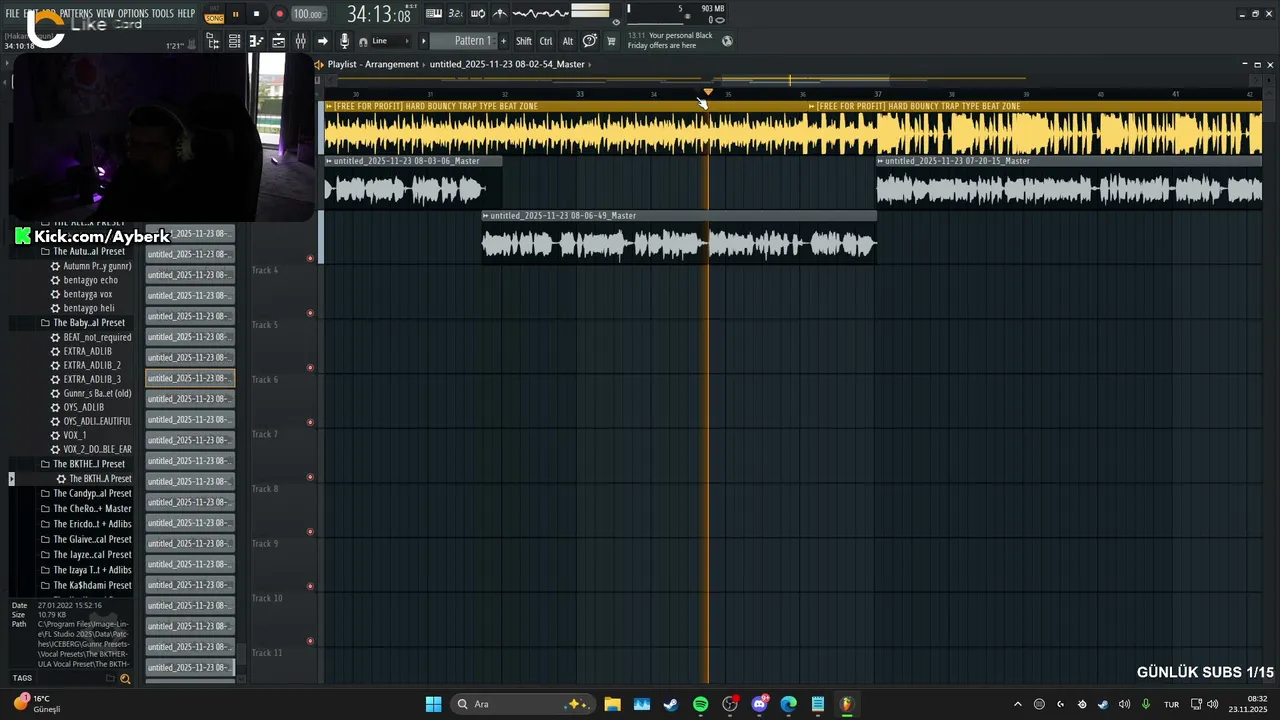Show hidden system tray icons chevron
The image size is (1280, 720).
(x=1018, y=704)
